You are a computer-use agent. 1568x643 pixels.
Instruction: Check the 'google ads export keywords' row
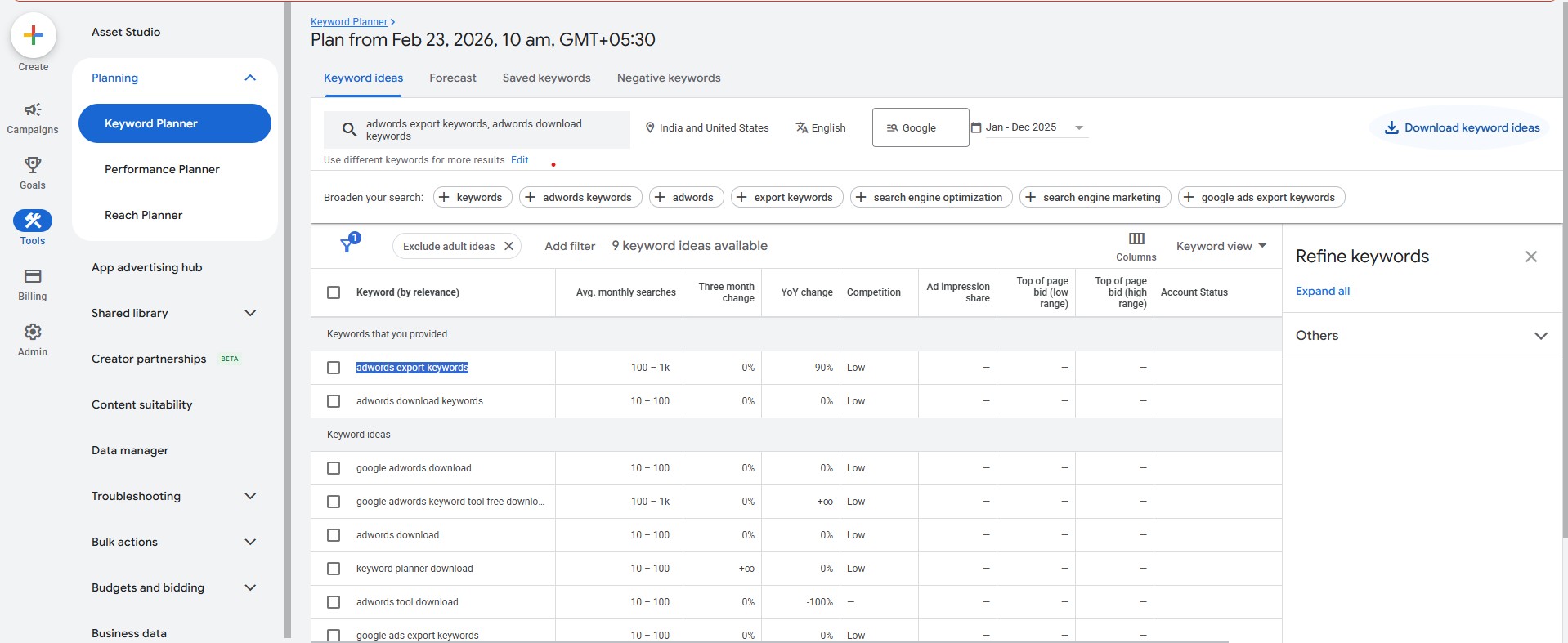[334, 635]
